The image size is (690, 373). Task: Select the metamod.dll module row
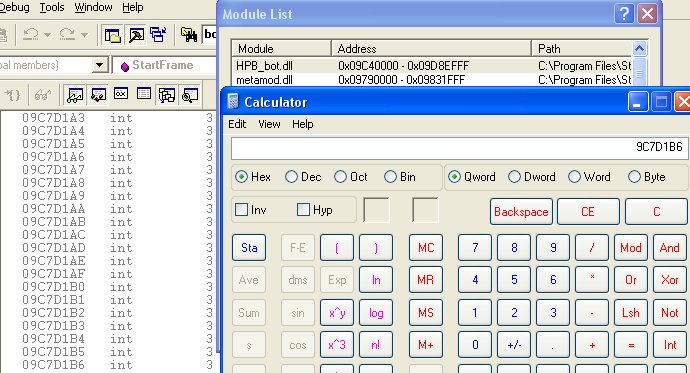[432, 80]
